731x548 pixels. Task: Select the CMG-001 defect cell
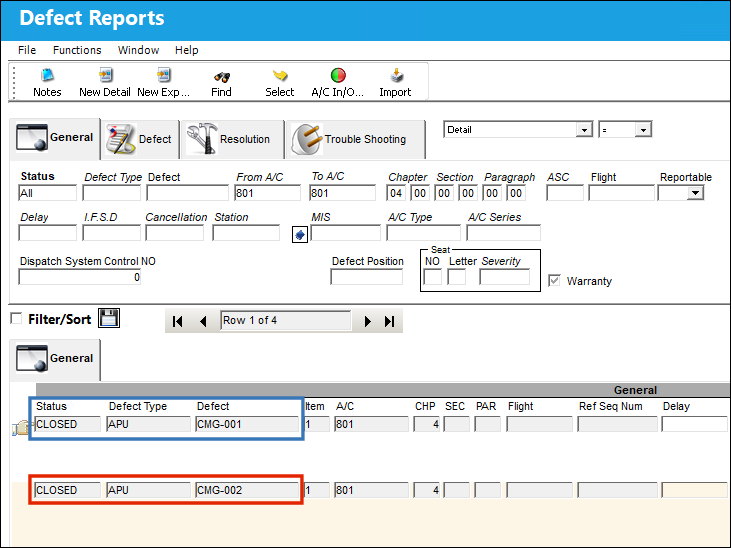tap(247, 424)
